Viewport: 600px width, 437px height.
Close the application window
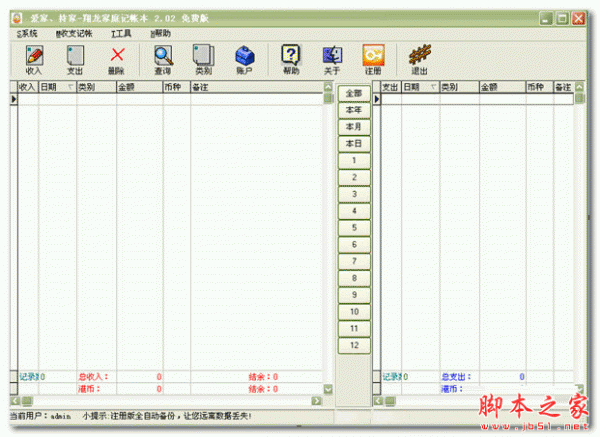point(579,18)
